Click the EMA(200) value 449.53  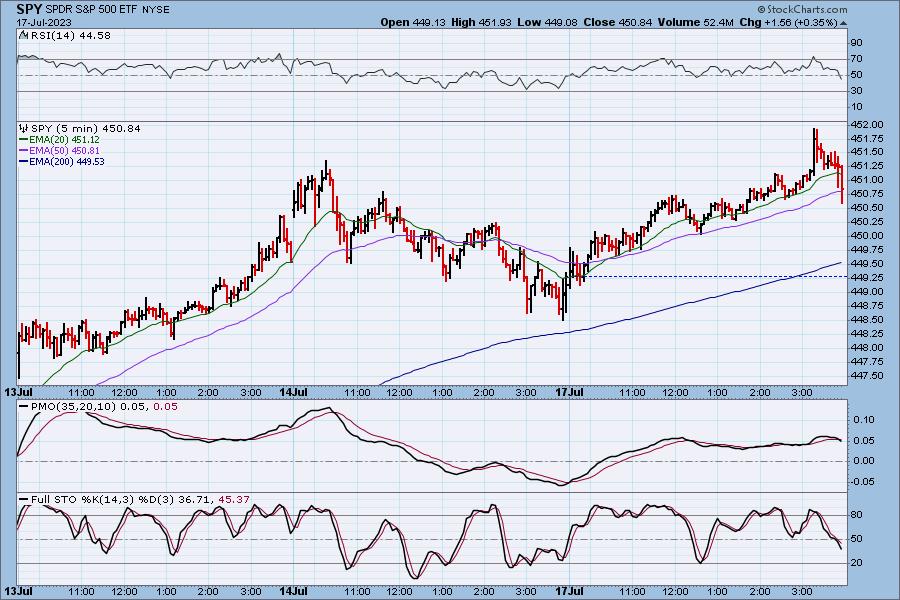pos(90,161)
